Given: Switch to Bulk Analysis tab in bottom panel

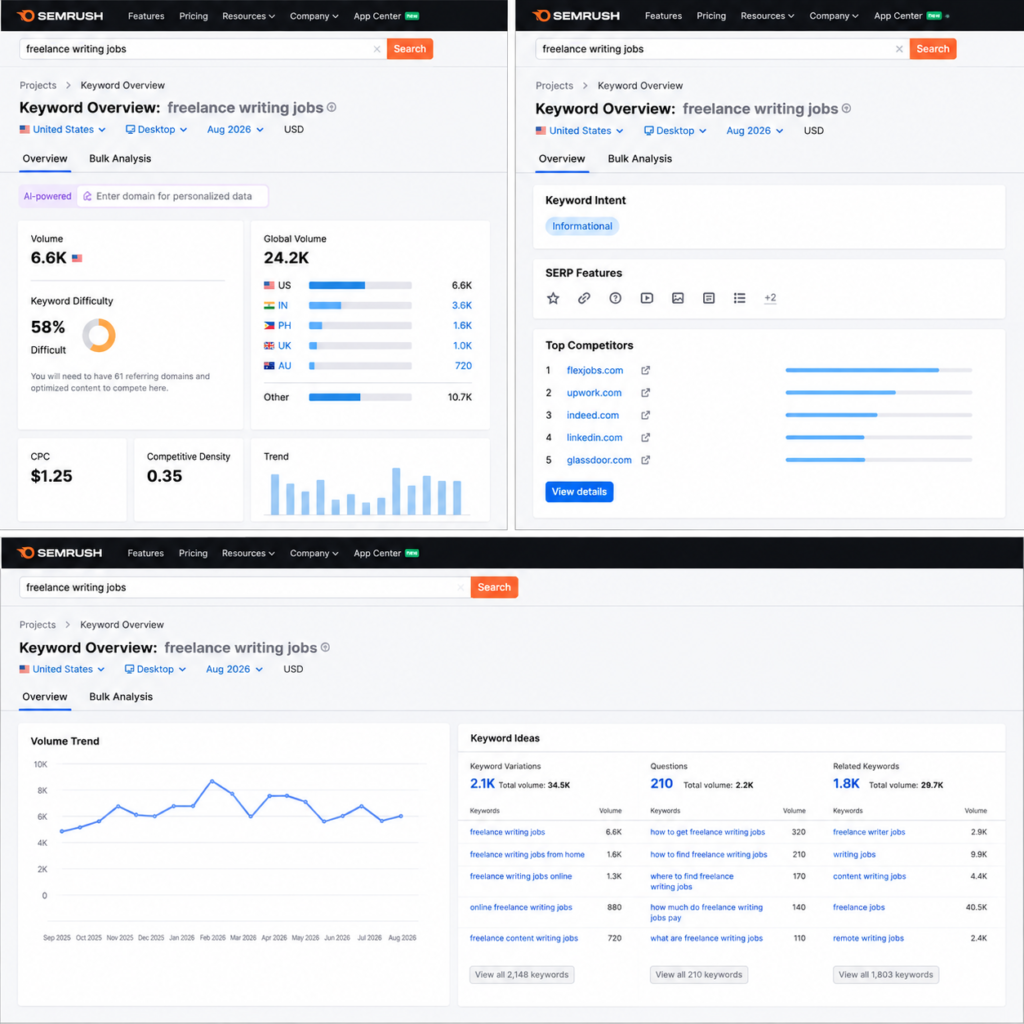Looking at the screenshot, I should click(x=121, y=697).
